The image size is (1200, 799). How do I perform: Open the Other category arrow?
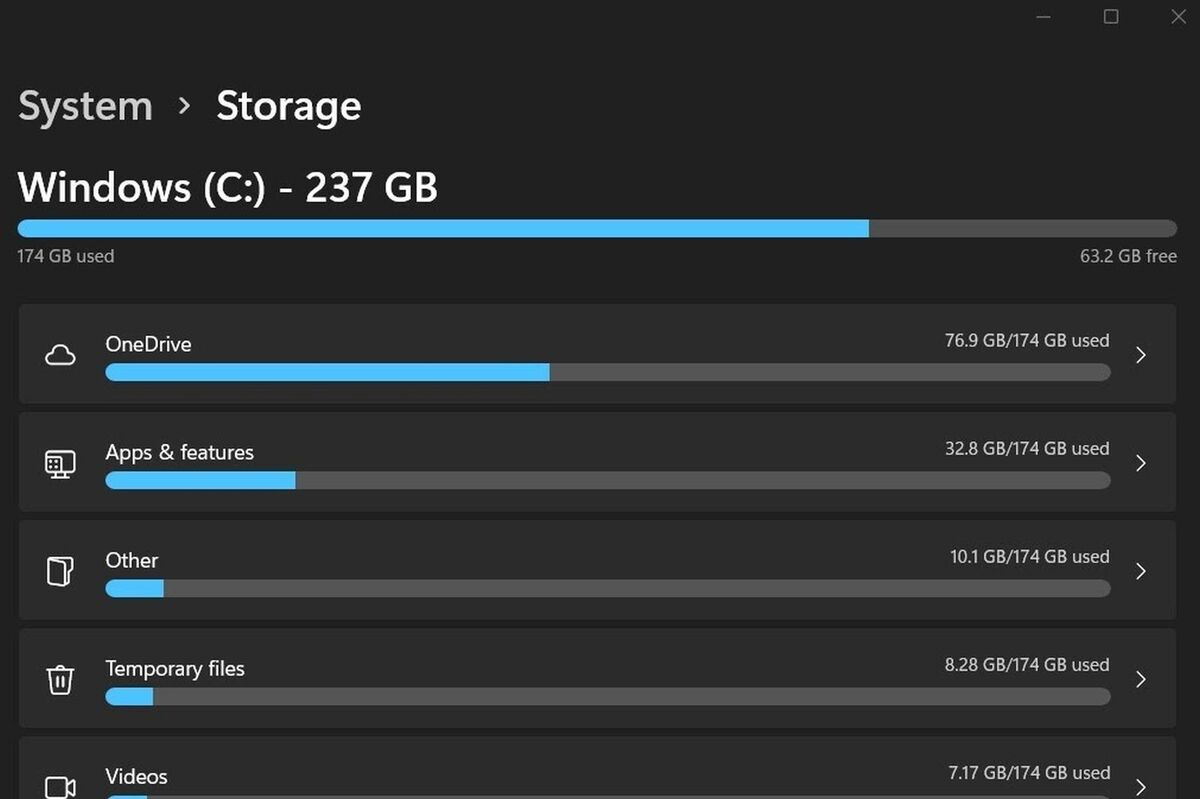coord(1141,571)
